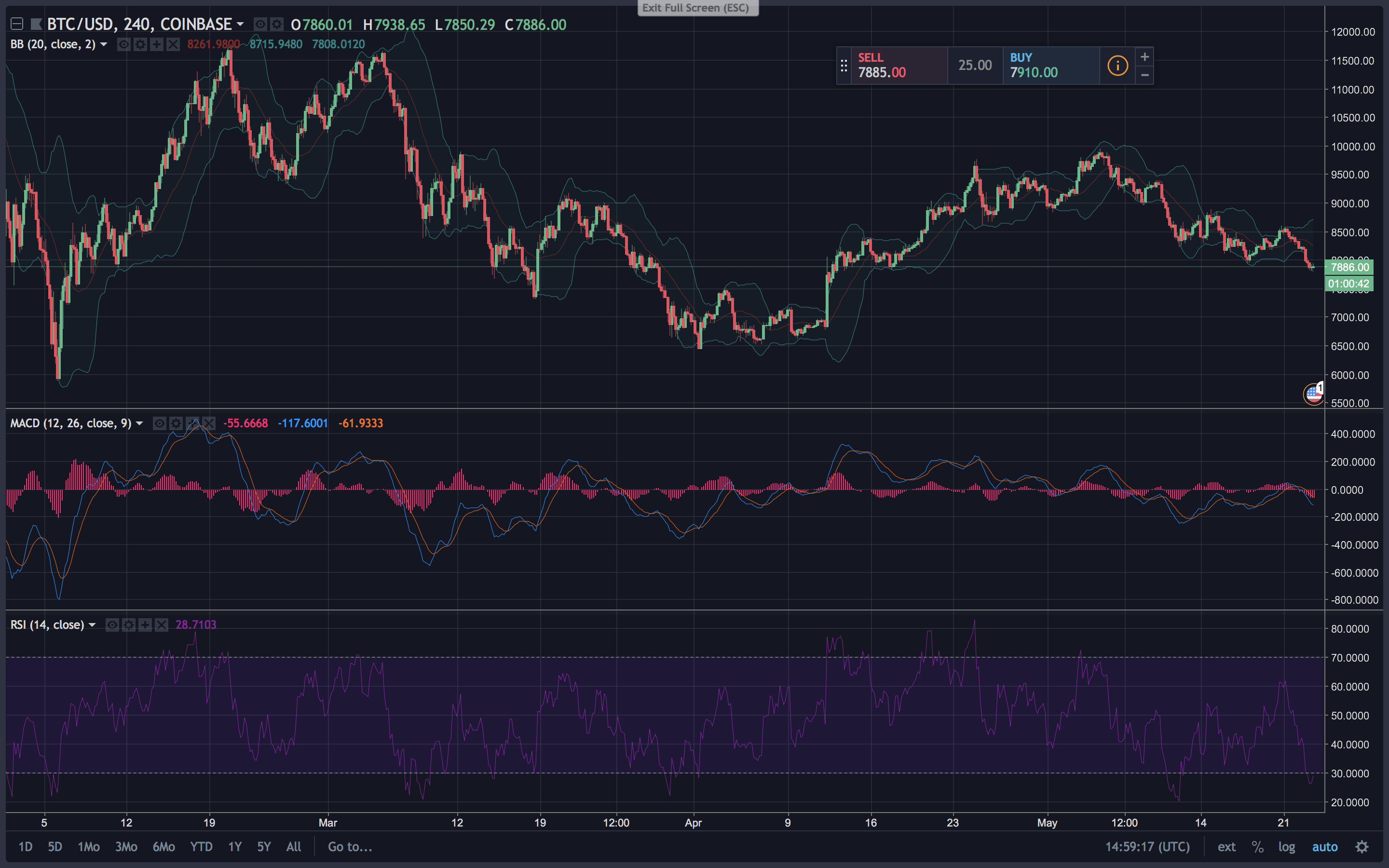Image resolution: width=1389 pixels, height=868 pixels.
Task: Select the All time range
Action: pos(294,847)
